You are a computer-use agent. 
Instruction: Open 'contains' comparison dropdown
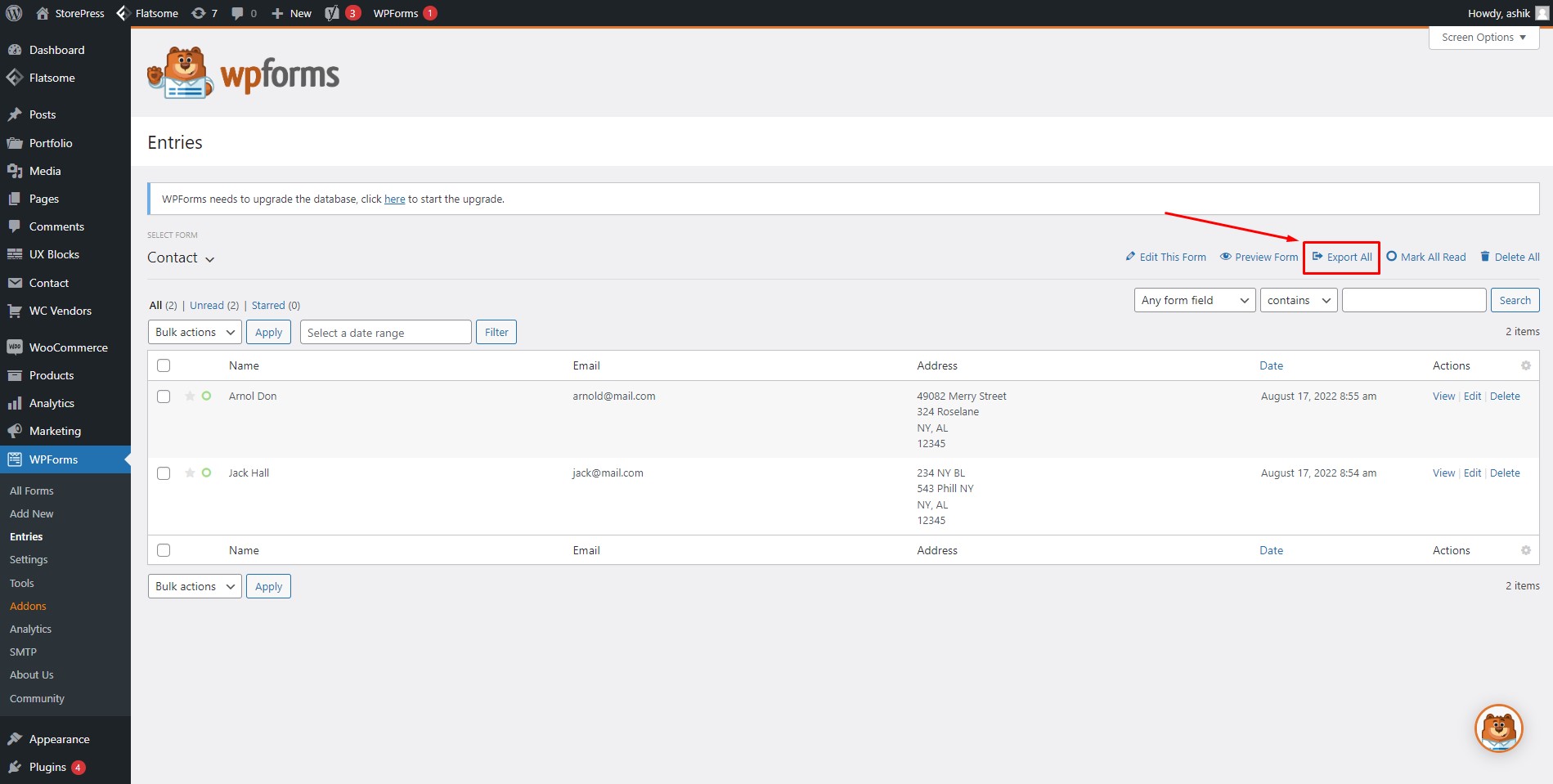pyautogui.click(x=1299, y=300)
